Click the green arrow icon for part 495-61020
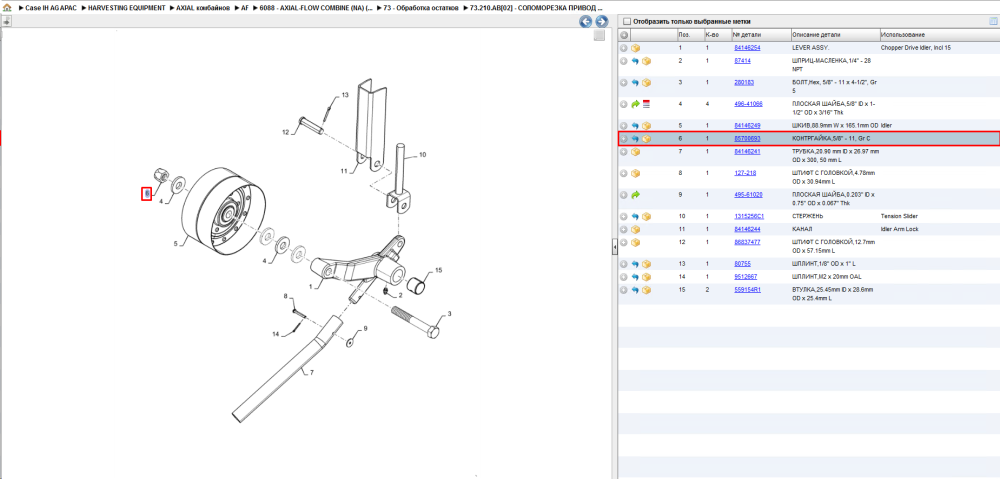This screenshot has width=1000, height=479. click(x=635, y=195)
